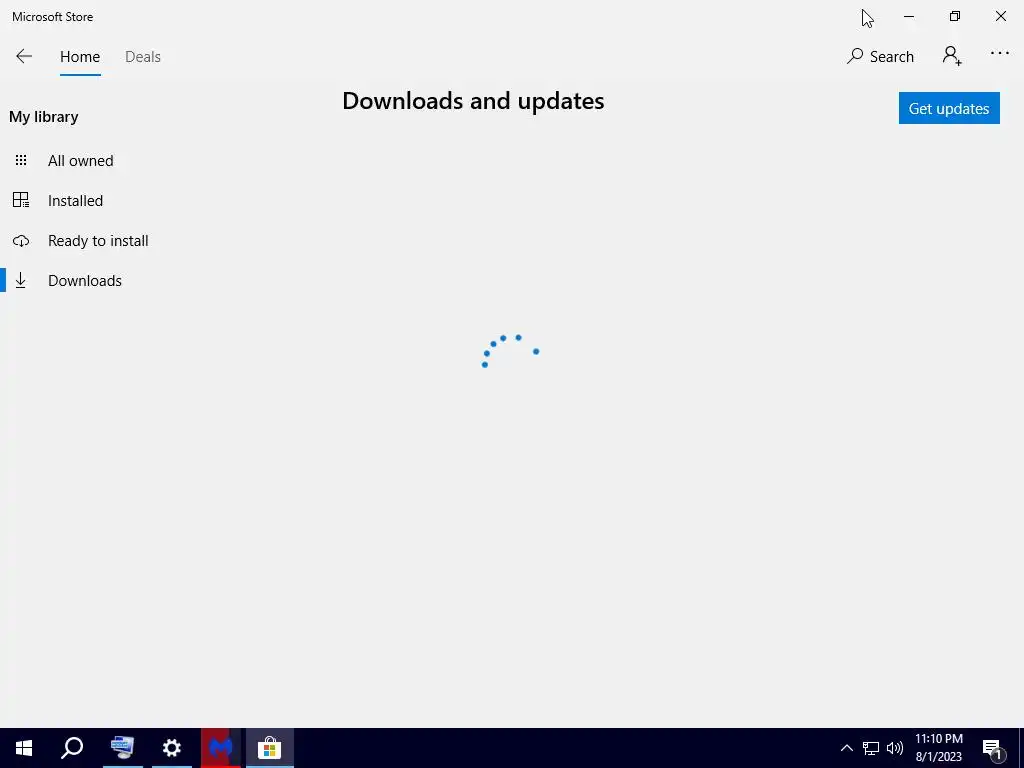Image resolution: width=1024 pixels, height=768 pixels.
Task: Click the Downloads and updates heading
Action: pyautogui.click(x=473, y=101)
